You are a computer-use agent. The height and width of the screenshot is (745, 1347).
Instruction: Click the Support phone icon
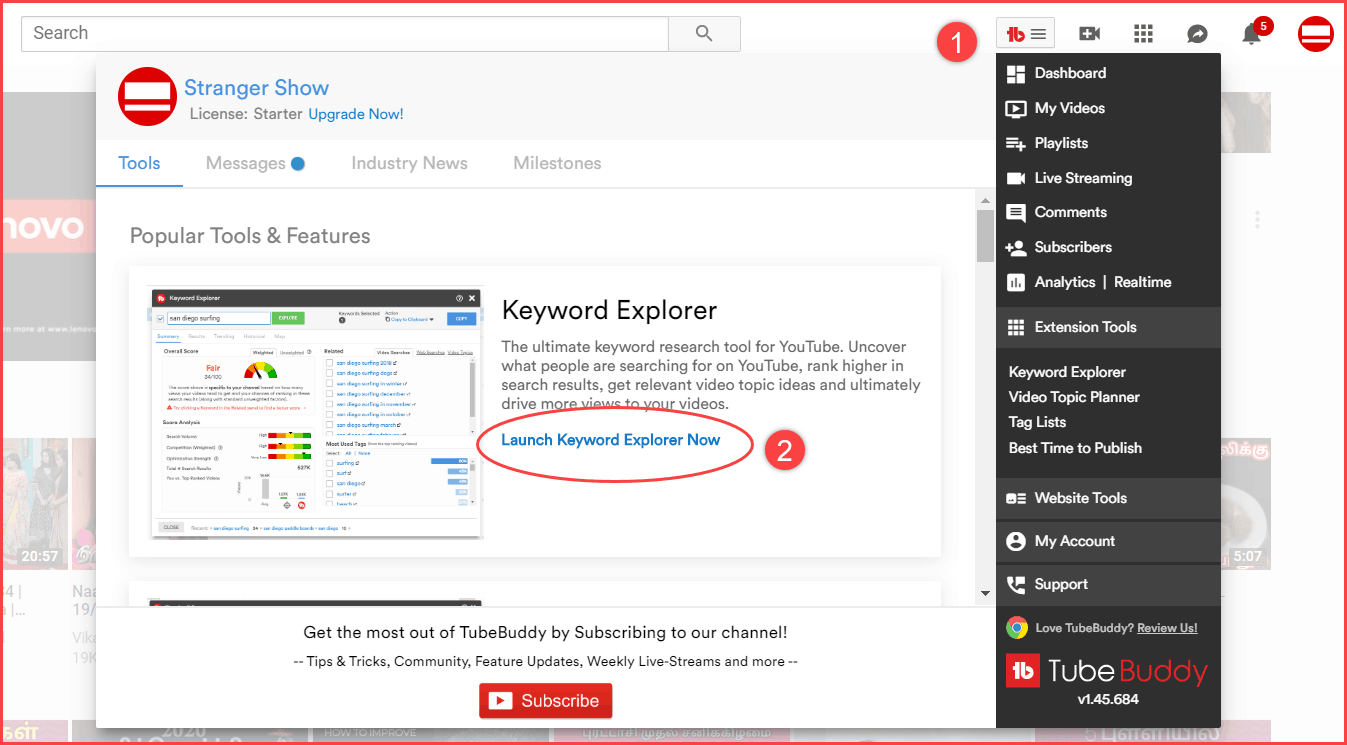click(1016, 585)
